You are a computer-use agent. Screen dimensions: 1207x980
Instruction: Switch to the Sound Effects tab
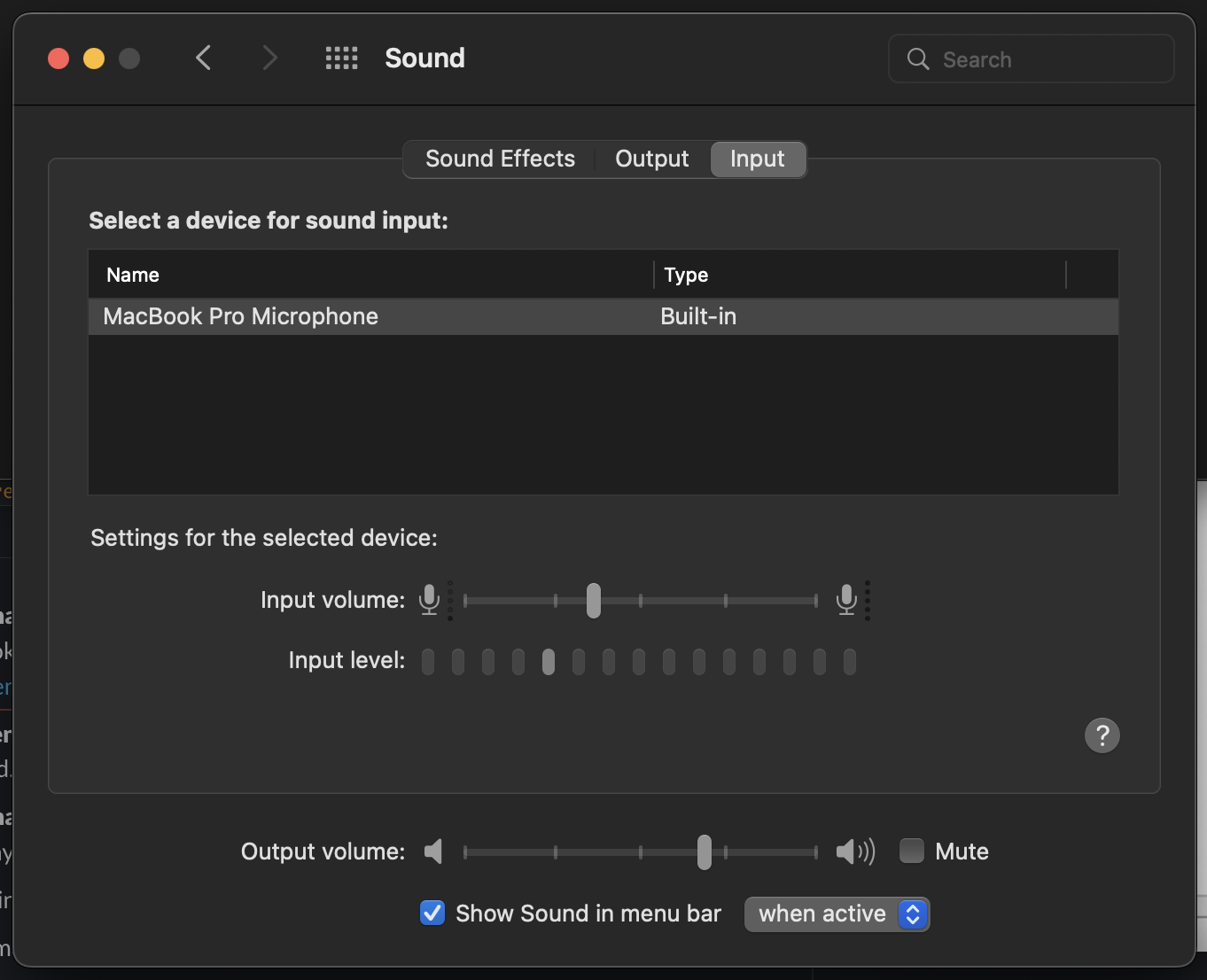coord(500,159)
